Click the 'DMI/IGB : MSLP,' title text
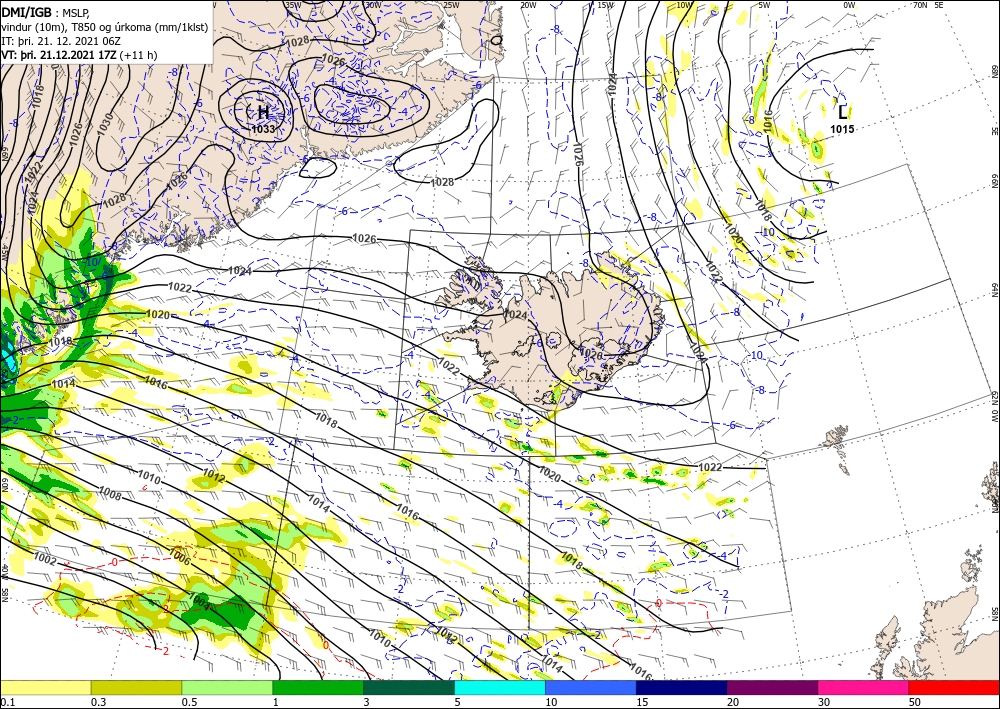 [x=46, y=11]
